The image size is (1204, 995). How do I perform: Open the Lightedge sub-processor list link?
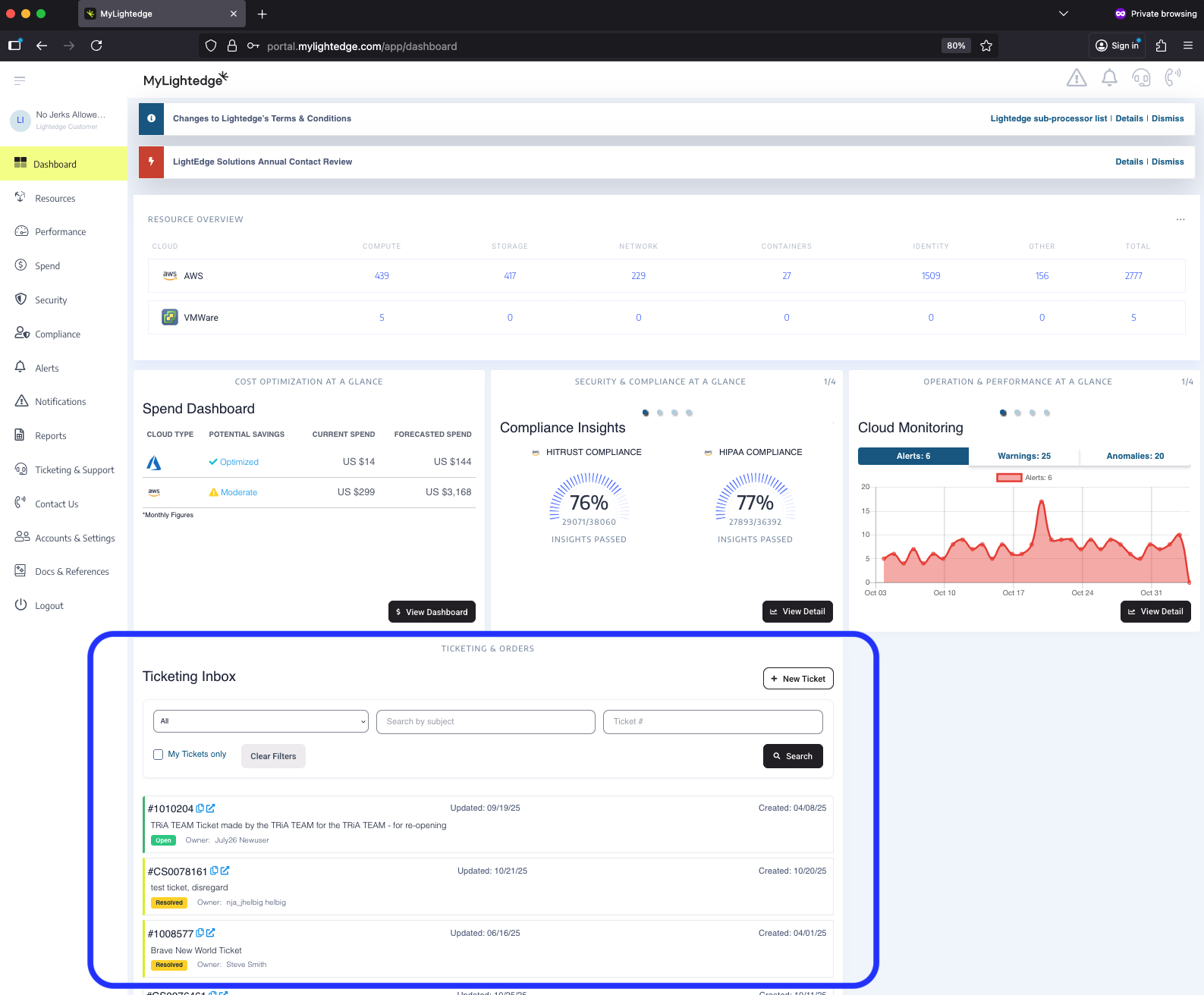tap(1048, 118)
